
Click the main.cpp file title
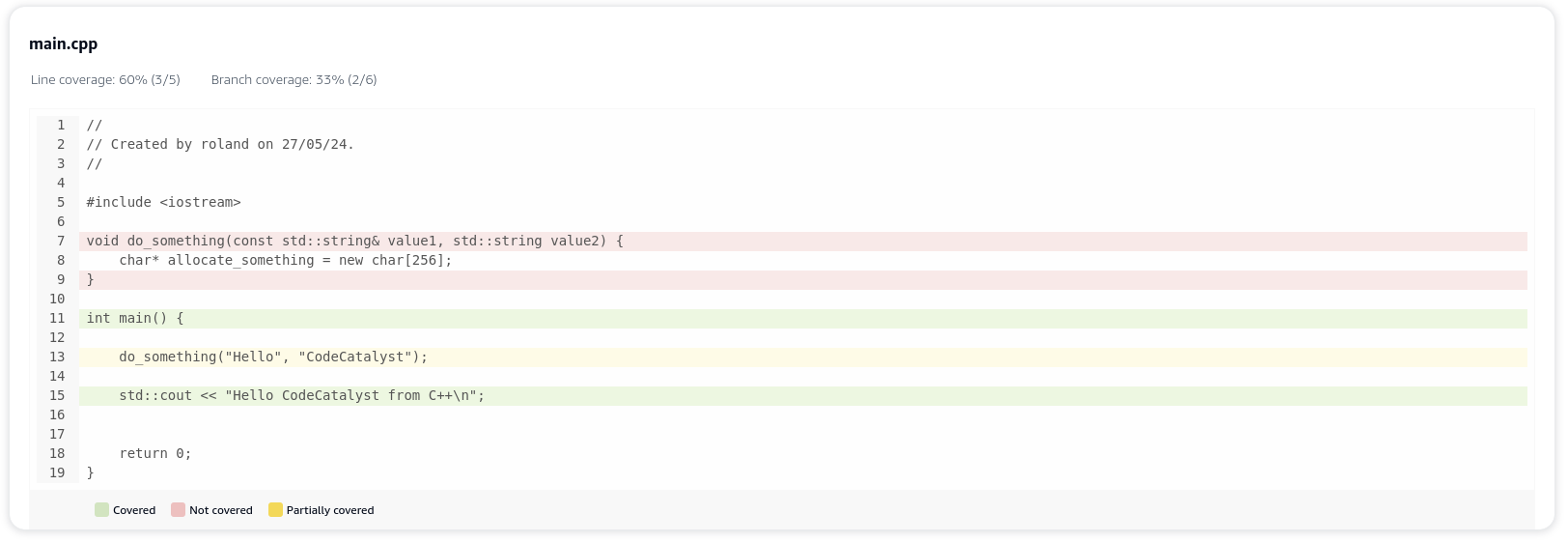(63, 43)
